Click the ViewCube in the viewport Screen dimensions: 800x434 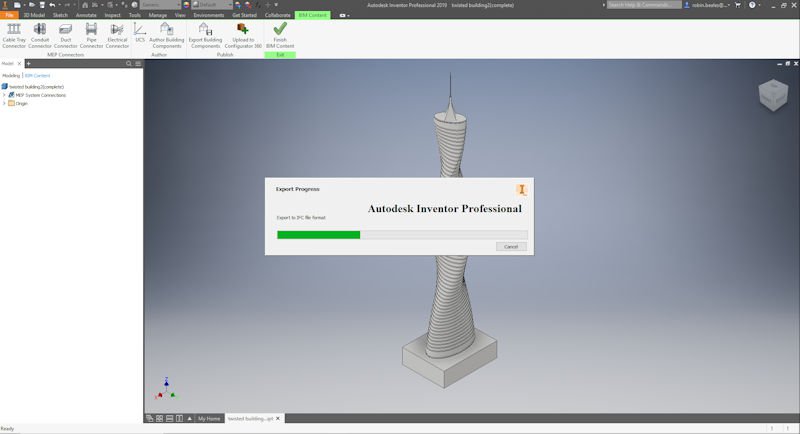(773, 94)
